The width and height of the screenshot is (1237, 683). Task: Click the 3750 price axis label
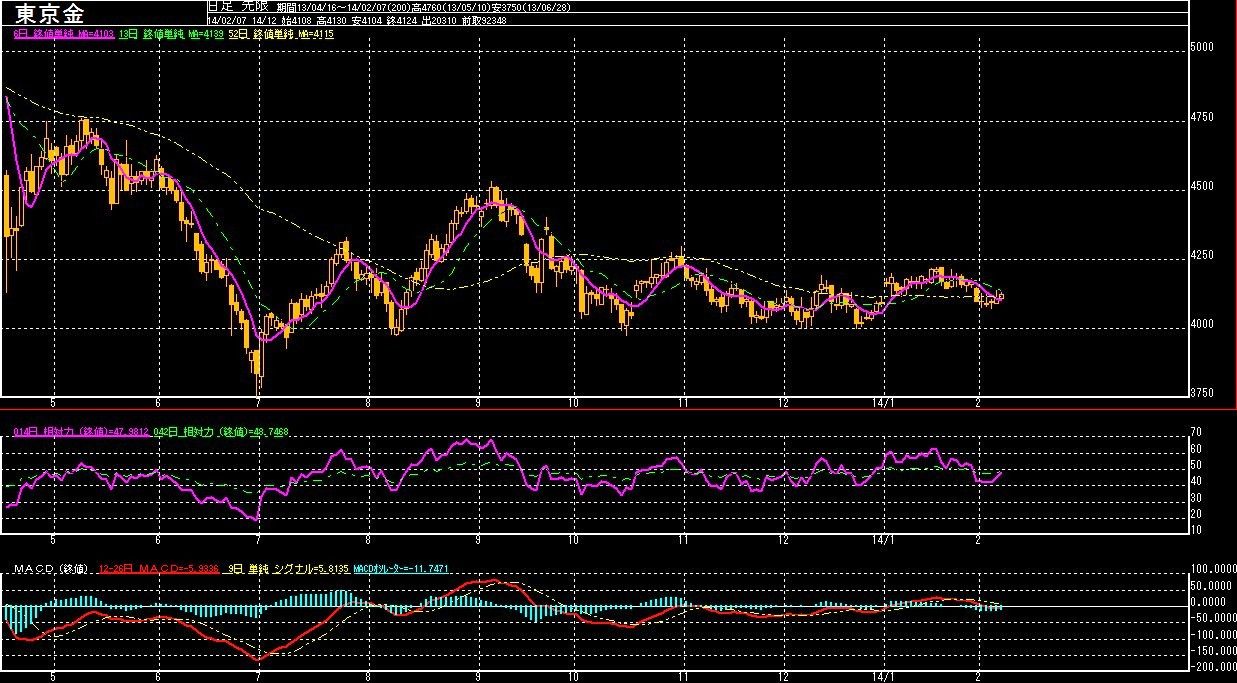click(1201, 393)
